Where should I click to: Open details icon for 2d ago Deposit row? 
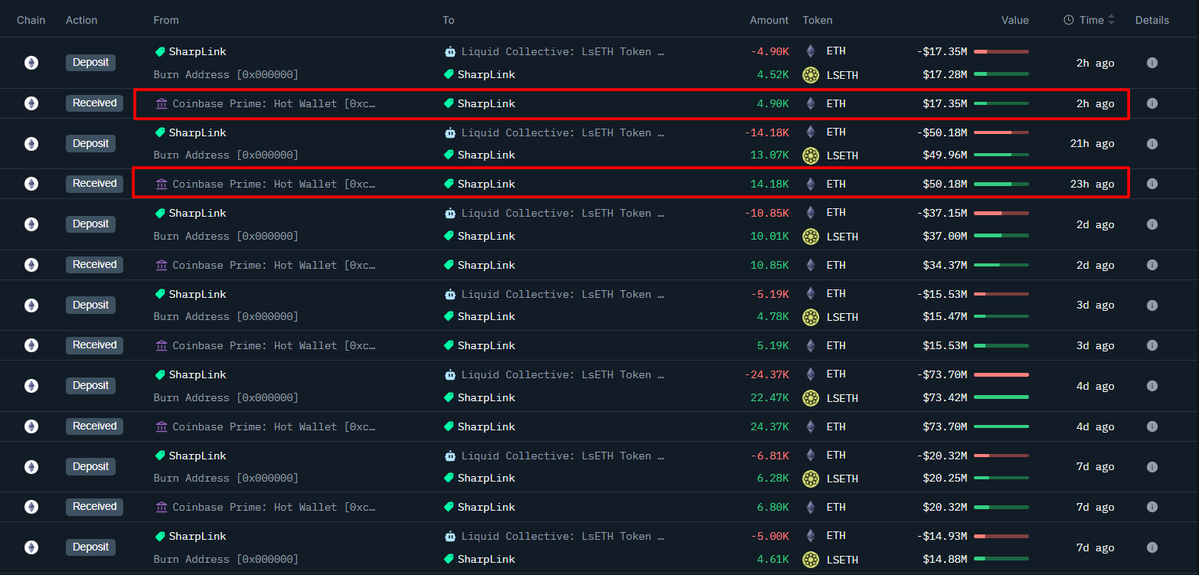pos(1152,224)
